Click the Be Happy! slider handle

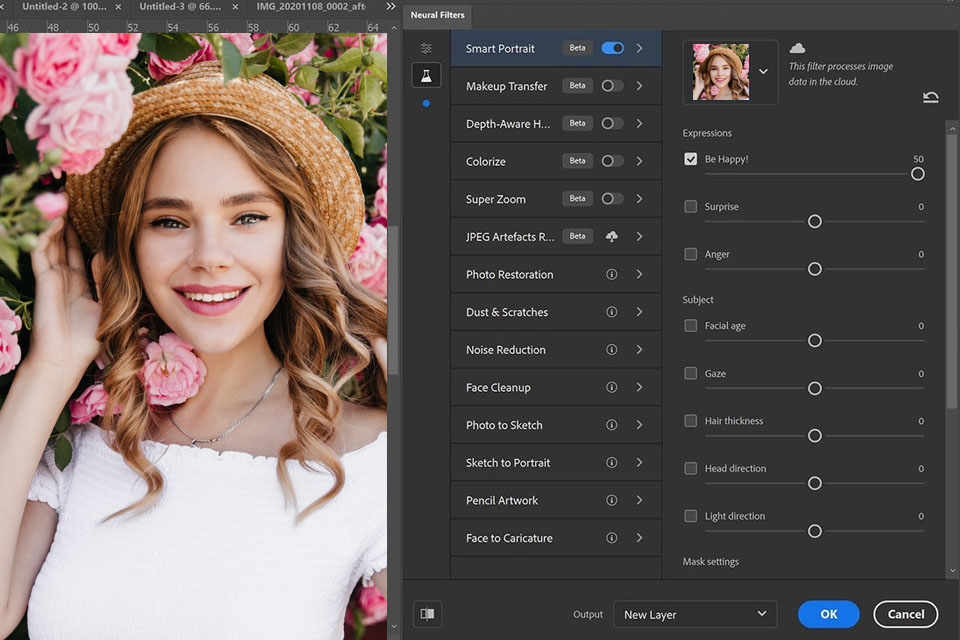(x=917, y=174)
